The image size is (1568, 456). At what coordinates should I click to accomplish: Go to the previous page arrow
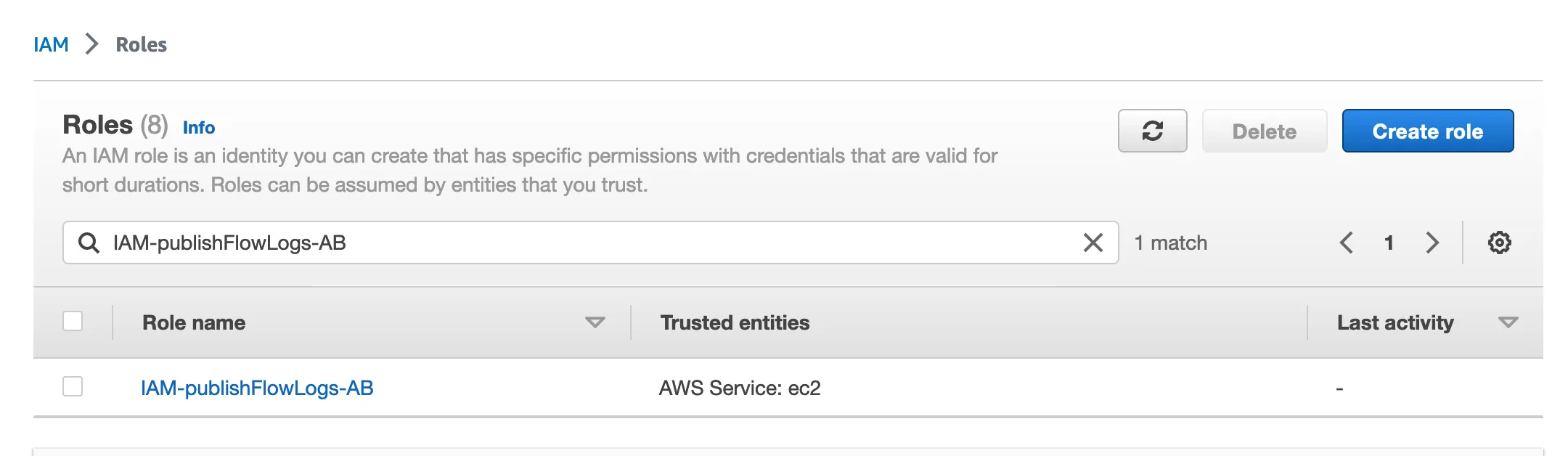click(x=1346, y=243)
